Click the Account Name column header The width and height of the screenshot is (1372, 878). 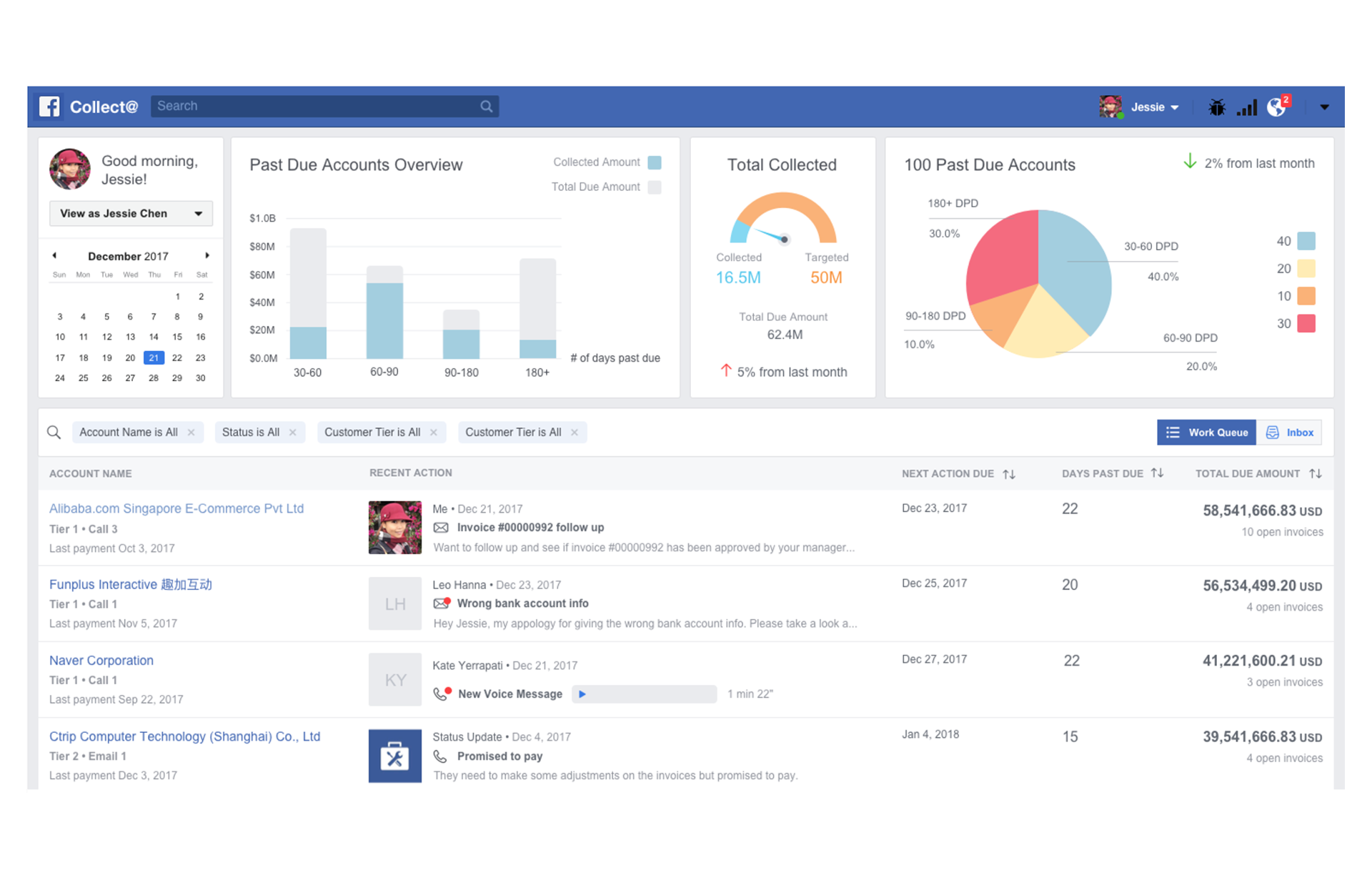click(x=91, y=473)
